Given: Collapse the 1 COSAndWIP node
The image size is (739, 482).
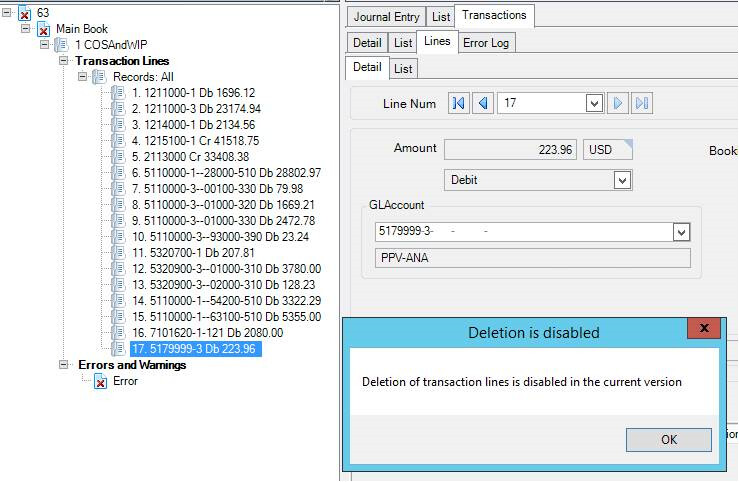Looking at the screenshot, I should coord(44,45).
